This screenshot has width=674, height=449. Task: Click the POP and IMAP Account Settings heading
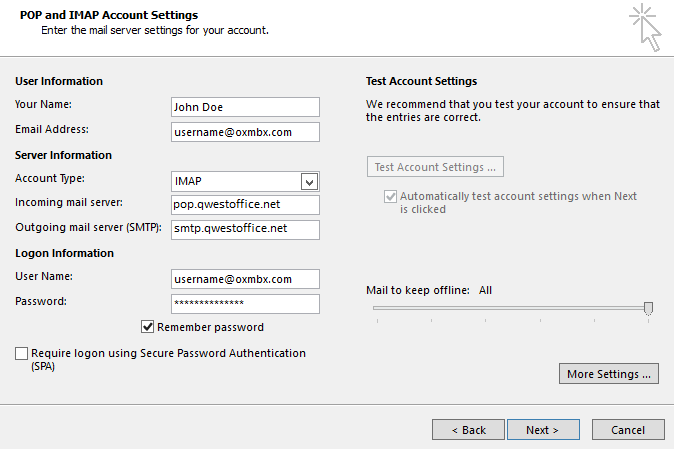pyautogui.click(x=109, y=15)
